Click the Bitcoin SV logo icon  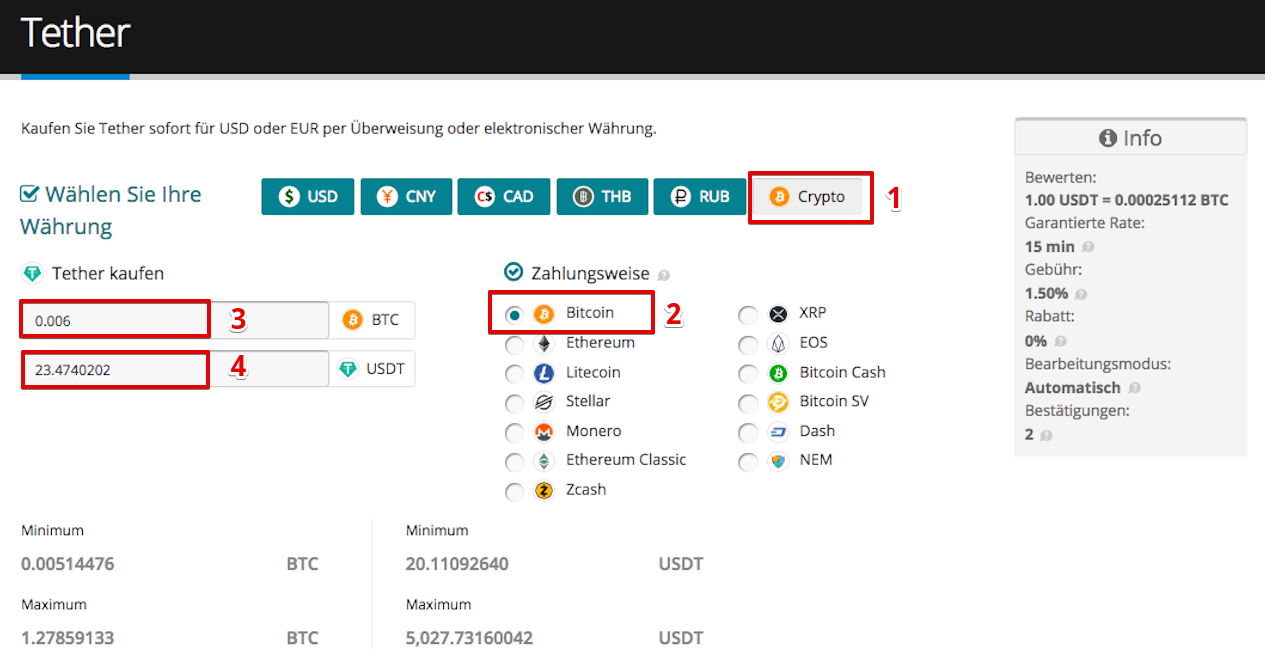(x=778, y=403)
